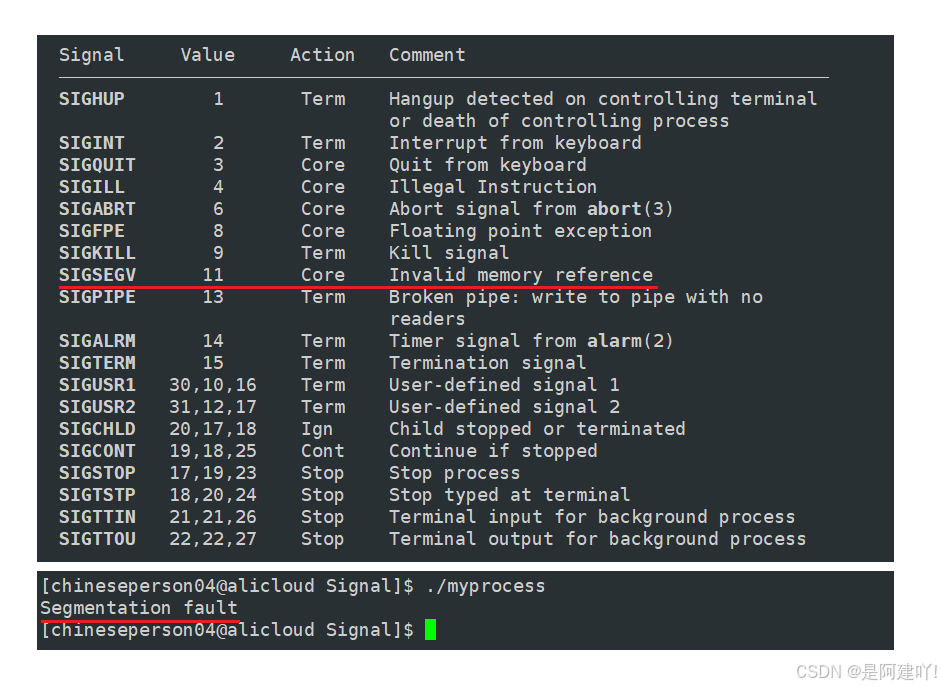Click the SIGCHLD 'Ign' action entry
Screen dimensions: 941x687
click(317, 430)
